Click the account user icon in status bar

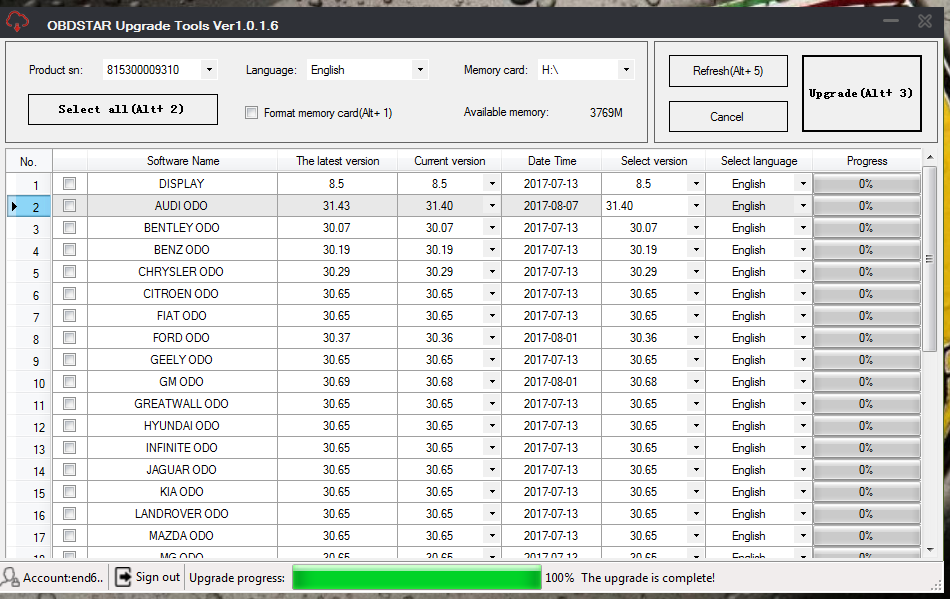pos(11,577)
